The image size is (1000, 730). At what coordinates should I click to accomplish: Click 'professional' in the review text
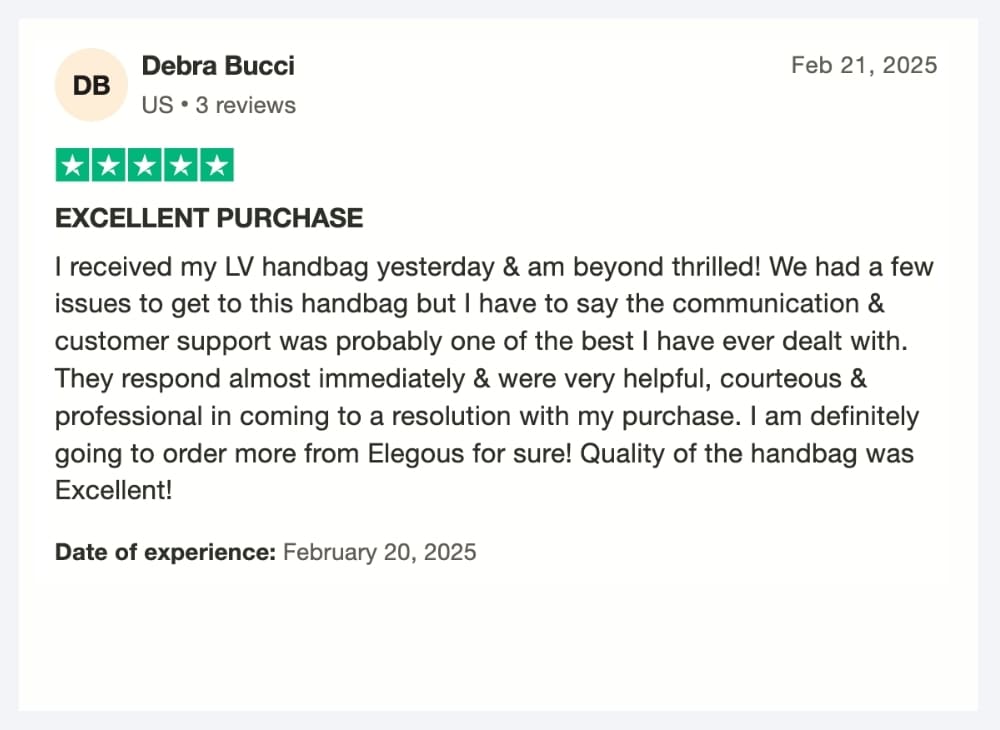click(x=129, y=416)
